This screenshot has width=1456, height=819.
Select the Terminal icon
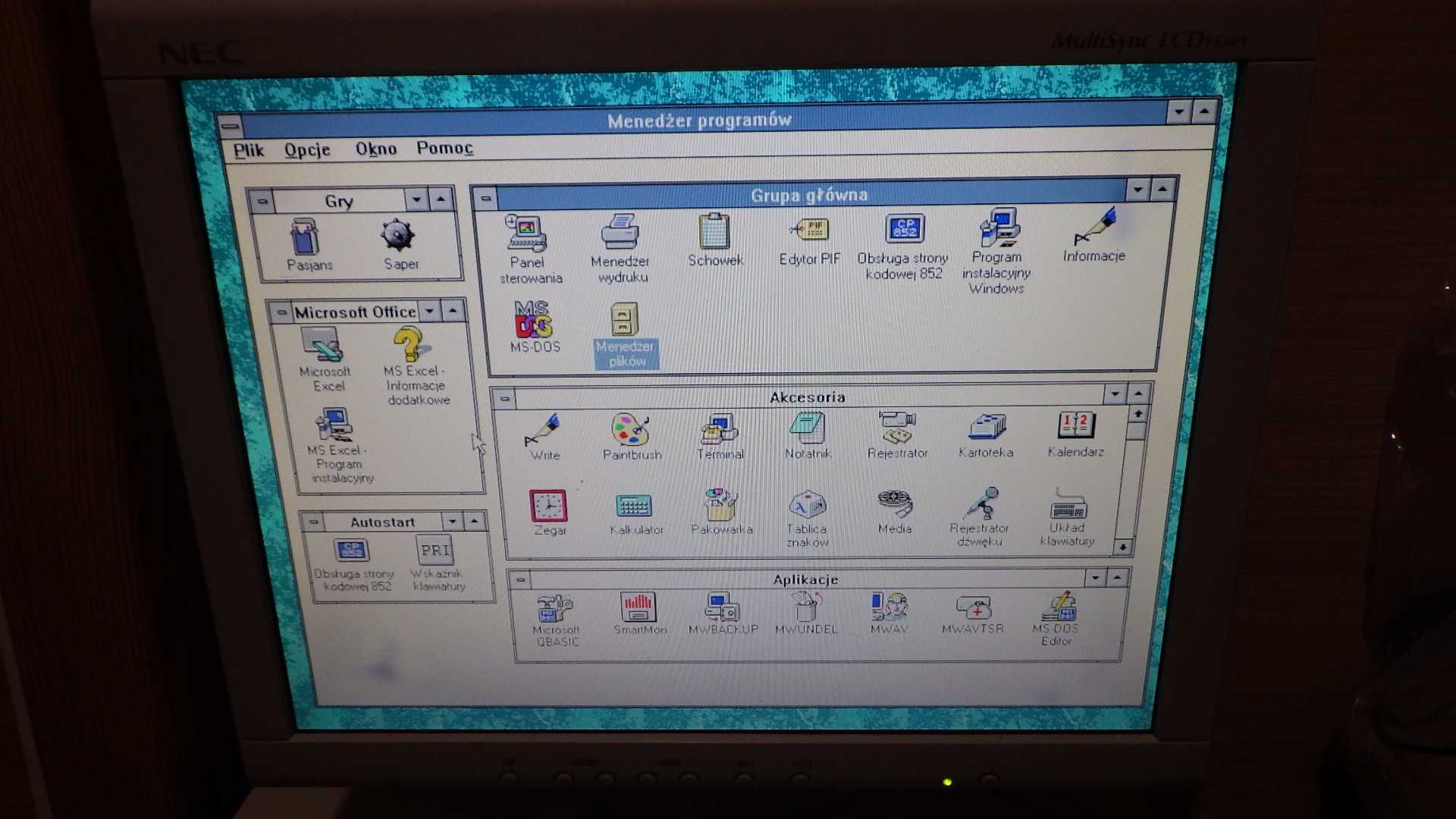[719, 429]
